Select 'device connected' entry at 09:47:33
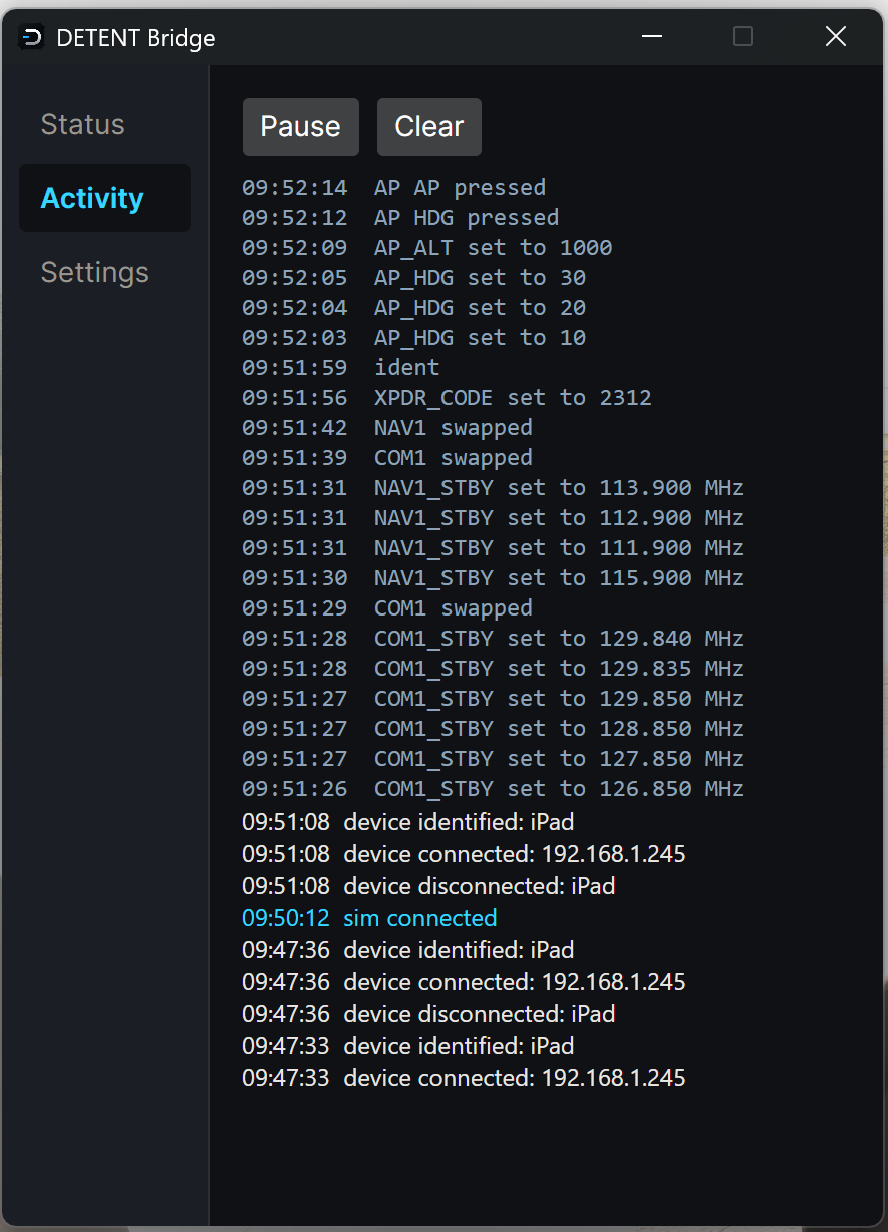This screenshot has height=1232, width=888. 464,1078
